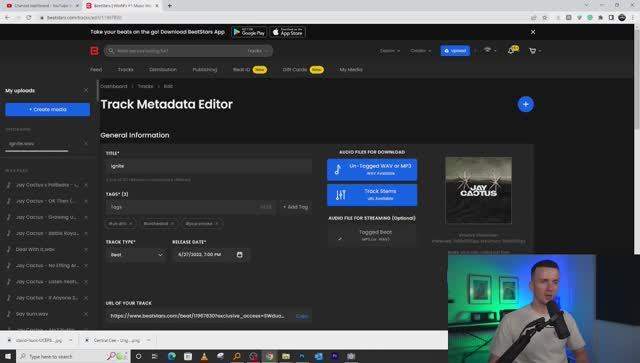Viewport: 640px width, 363px height.
Task: Click the search magnifier icon in BeatStars
Action: click(111, 51)
